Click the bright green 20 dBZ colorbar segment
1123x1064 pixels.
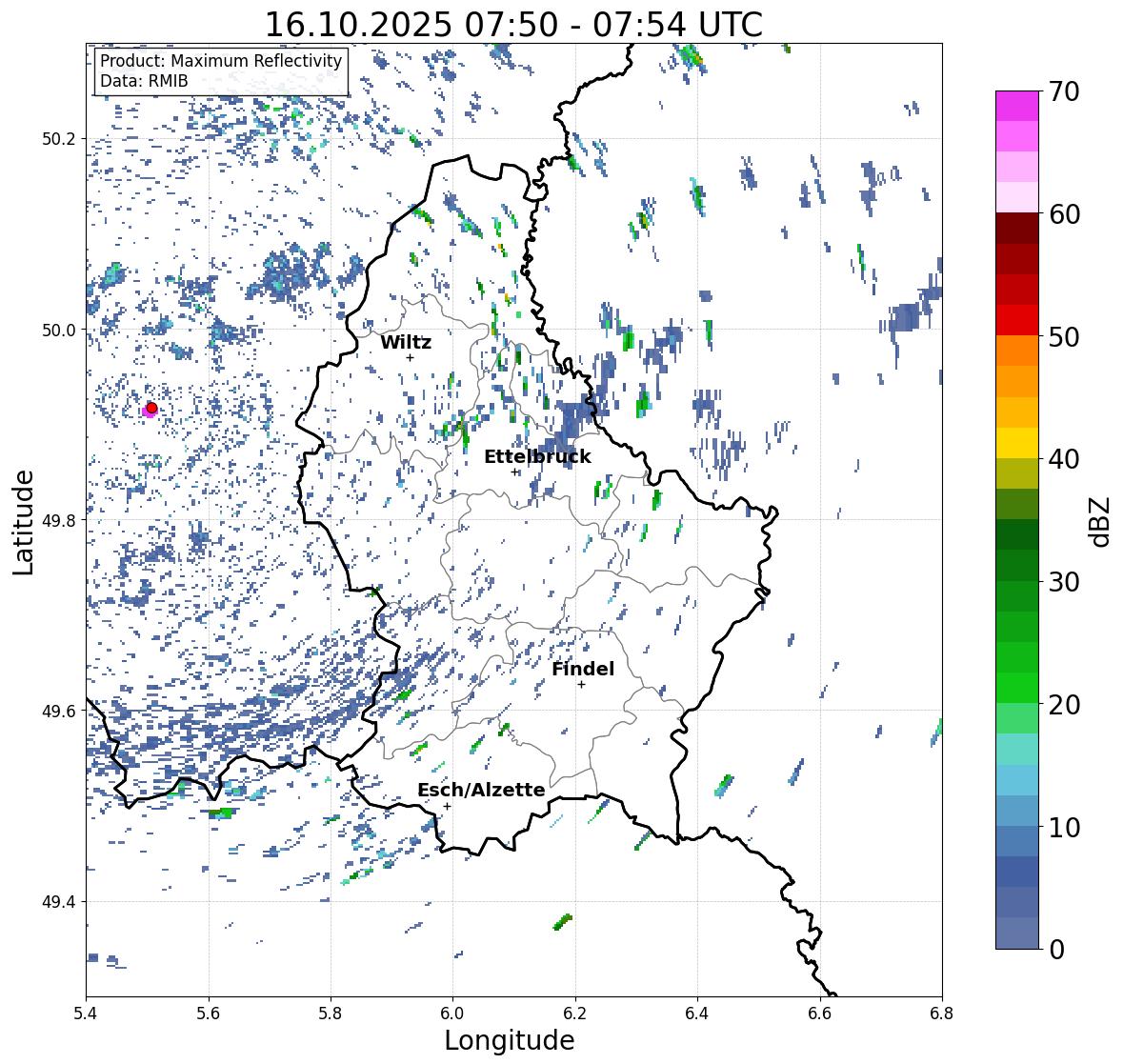tap(1017, 688)
